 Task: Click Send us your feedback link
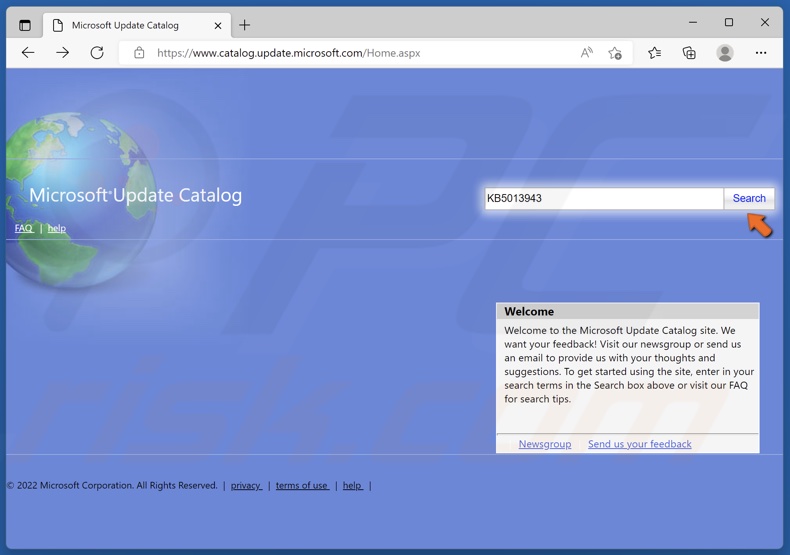tap(639, 444)
